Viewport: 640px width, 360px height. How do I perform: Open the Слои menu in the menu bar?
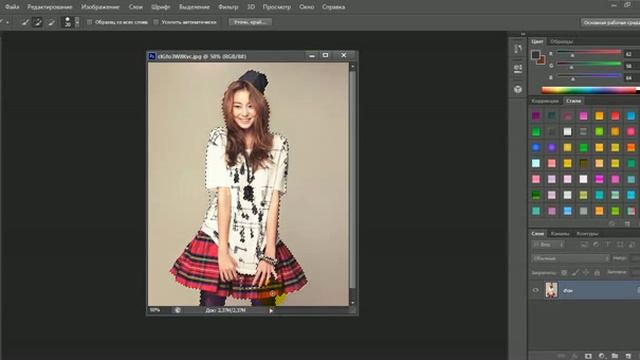136,7
